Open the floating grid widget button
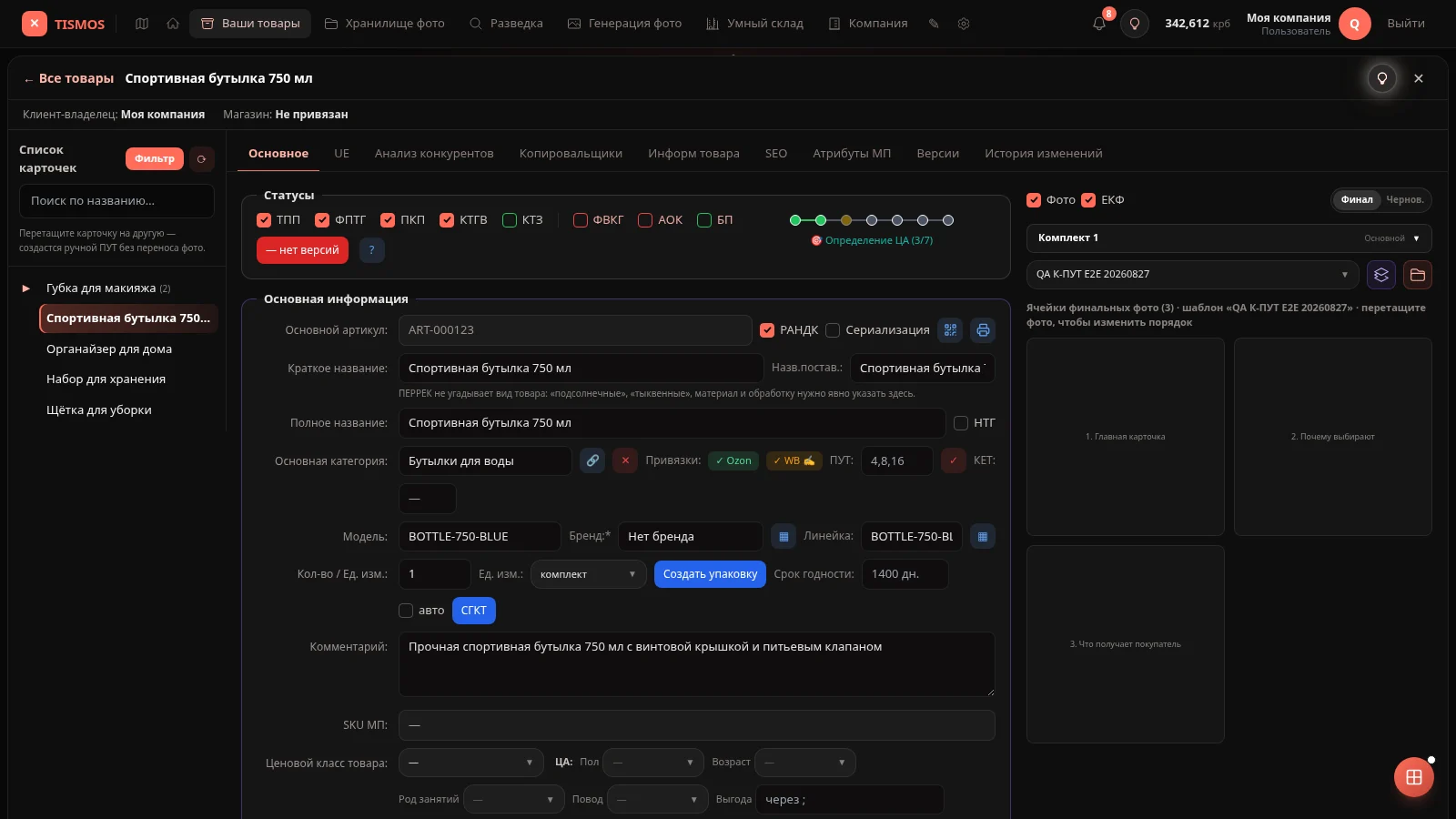1456x819 pixels. click(1414, 777)
